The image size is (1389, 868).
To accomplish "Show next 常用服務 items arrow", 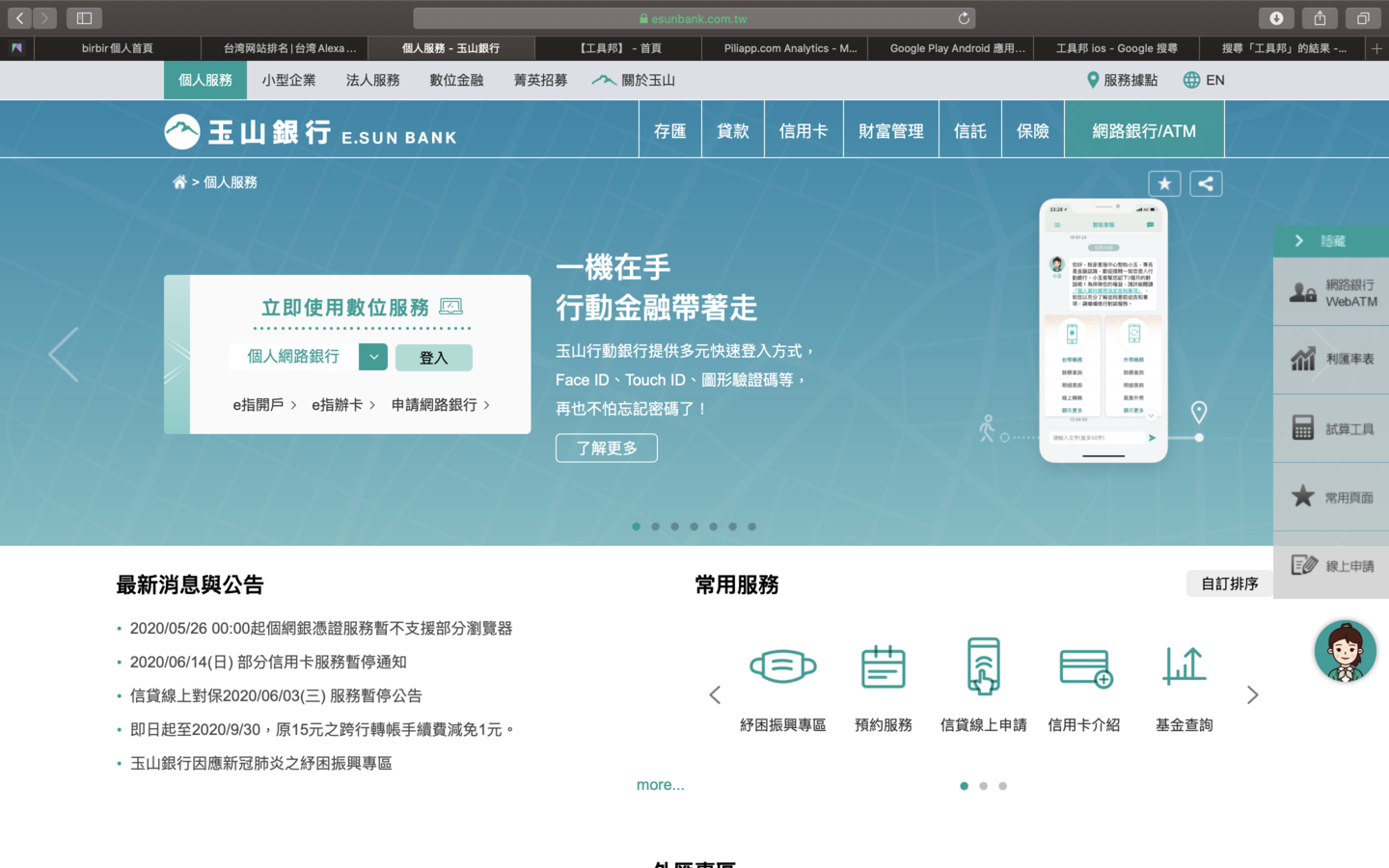I will coord(1252,694).
